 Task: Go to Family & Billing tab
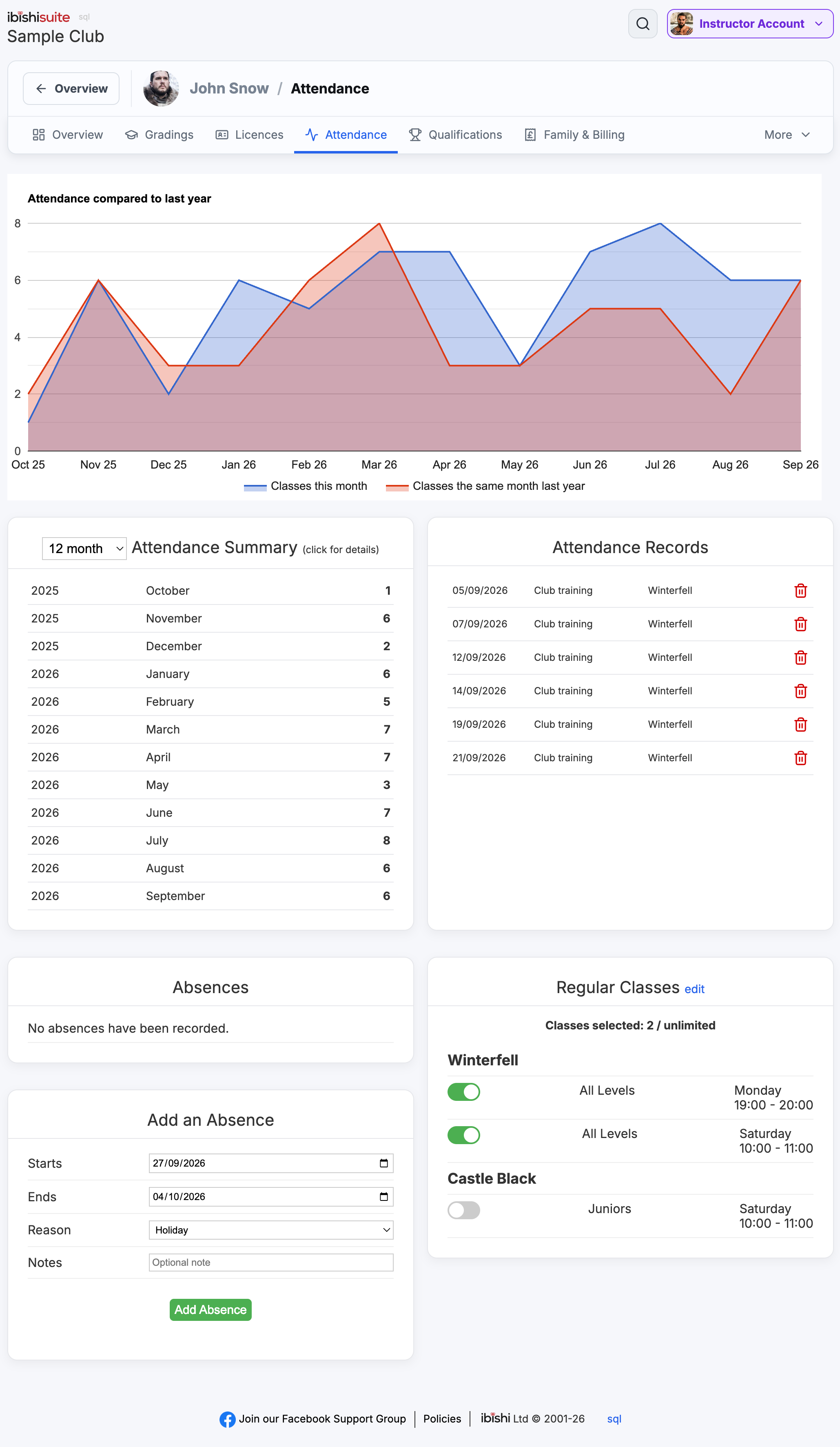[575, 134]
